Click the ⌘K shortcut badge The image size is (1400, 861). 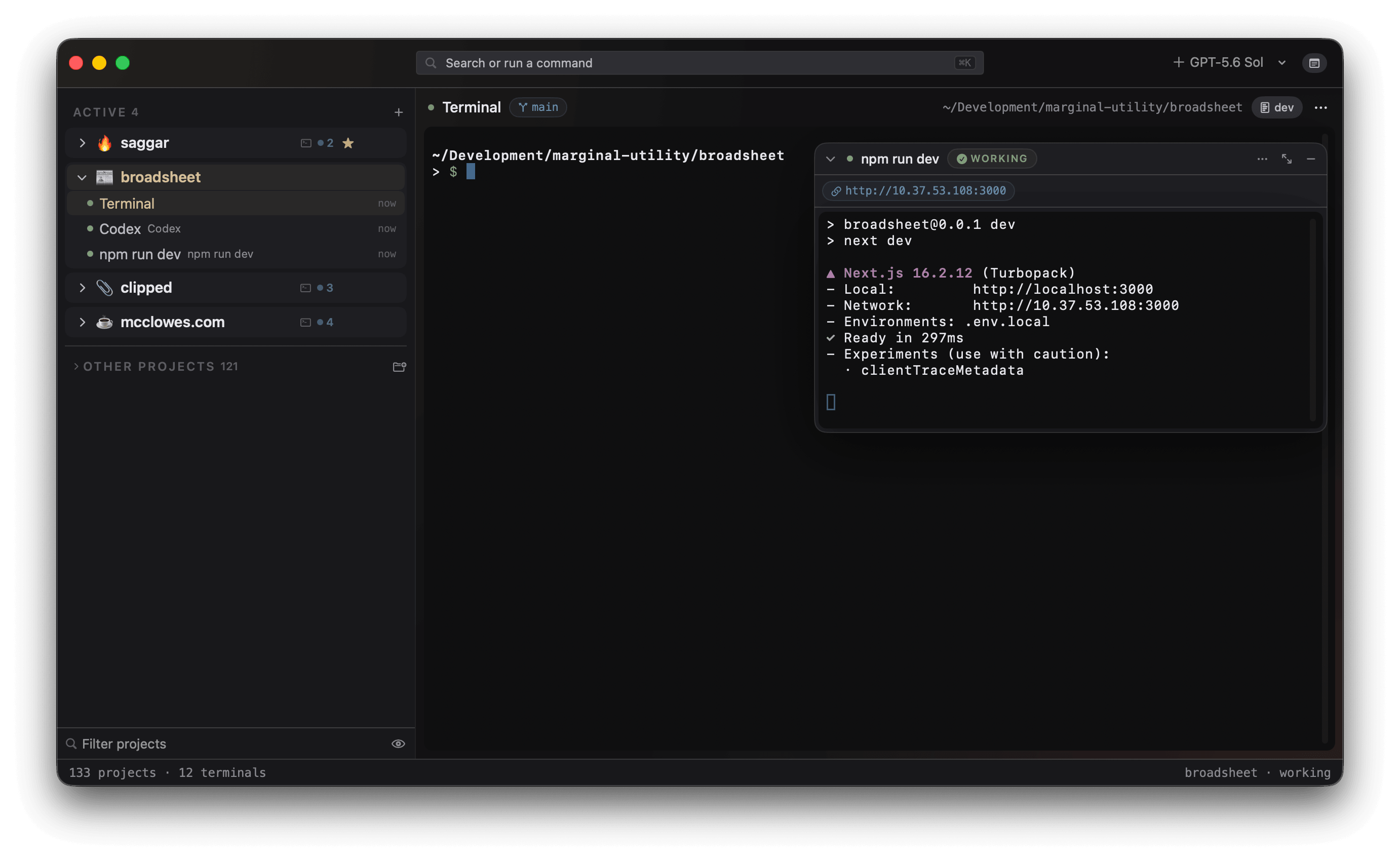964,63
